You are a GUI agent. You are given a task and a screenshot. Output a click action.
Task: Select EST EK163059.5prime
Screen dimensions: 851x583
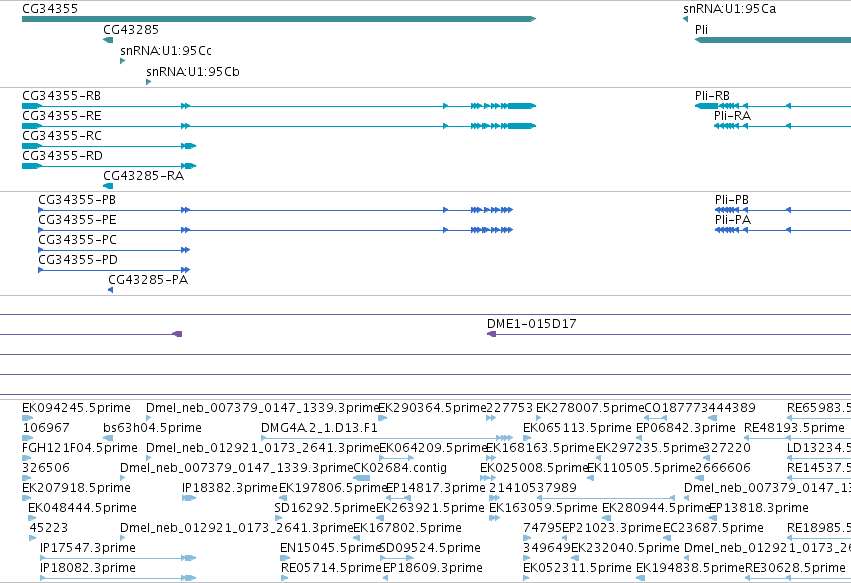(x=543, y=508)
